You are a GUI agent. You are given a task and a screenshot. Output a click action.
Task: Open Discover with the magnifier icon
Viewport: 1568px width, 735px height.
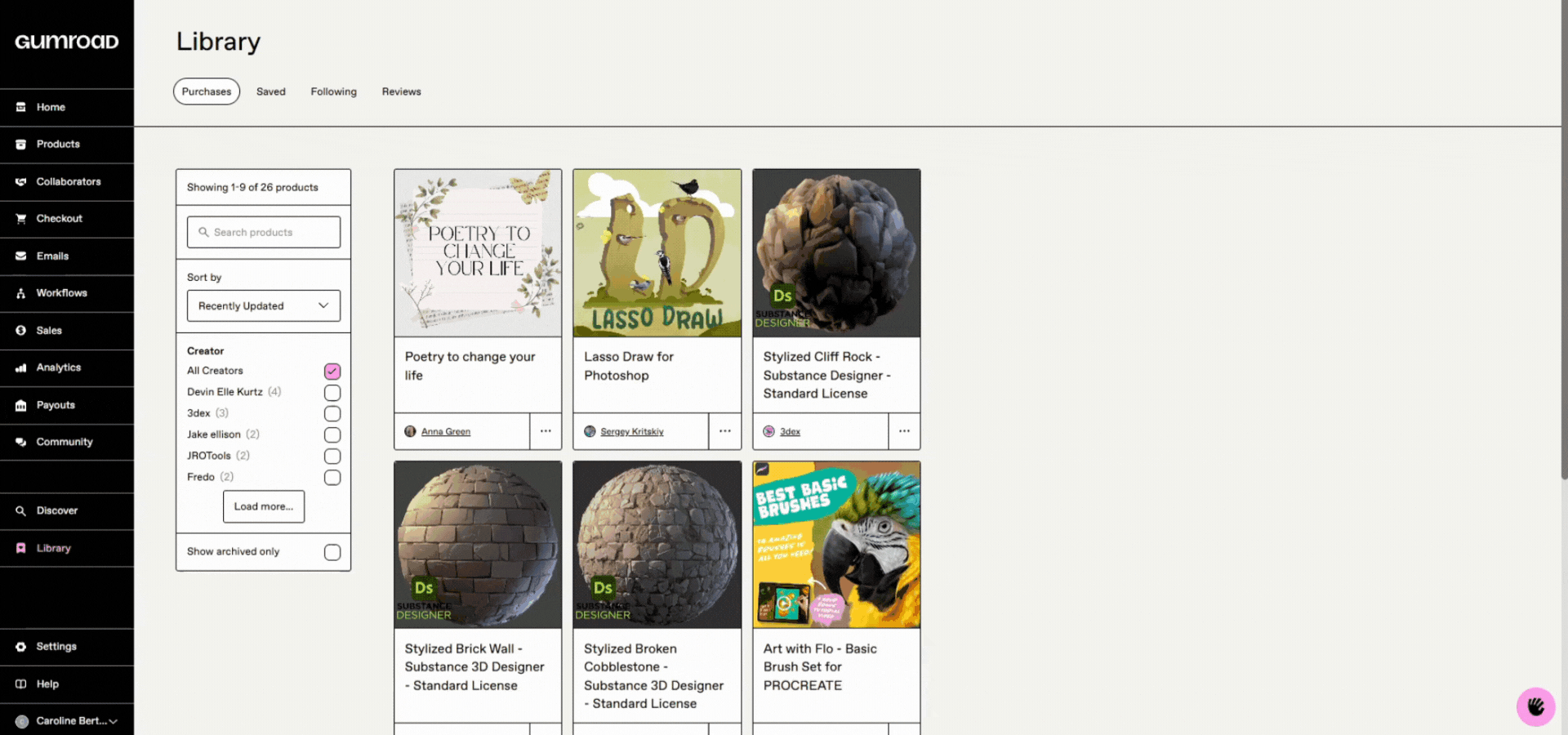(x=21, y=510)
